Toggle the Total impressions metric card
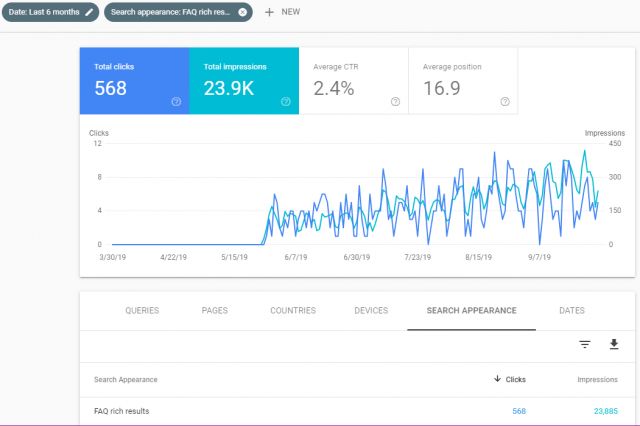Image resolution: width=640 pixels, height=426 pixels. click(x=244, y=81)
